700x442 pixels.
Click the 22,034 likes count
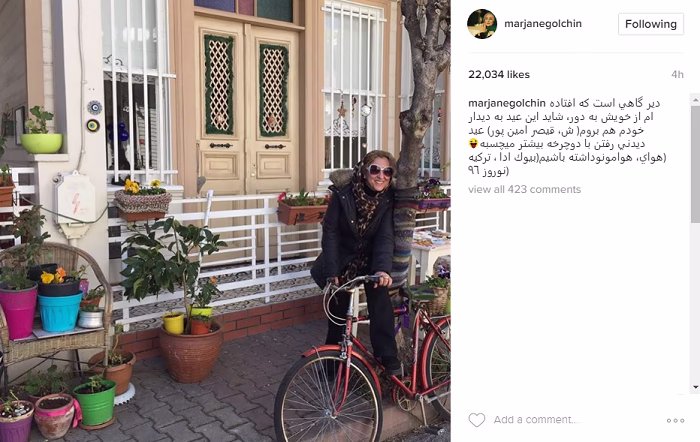pyautogui.click(x=499, y=75)
